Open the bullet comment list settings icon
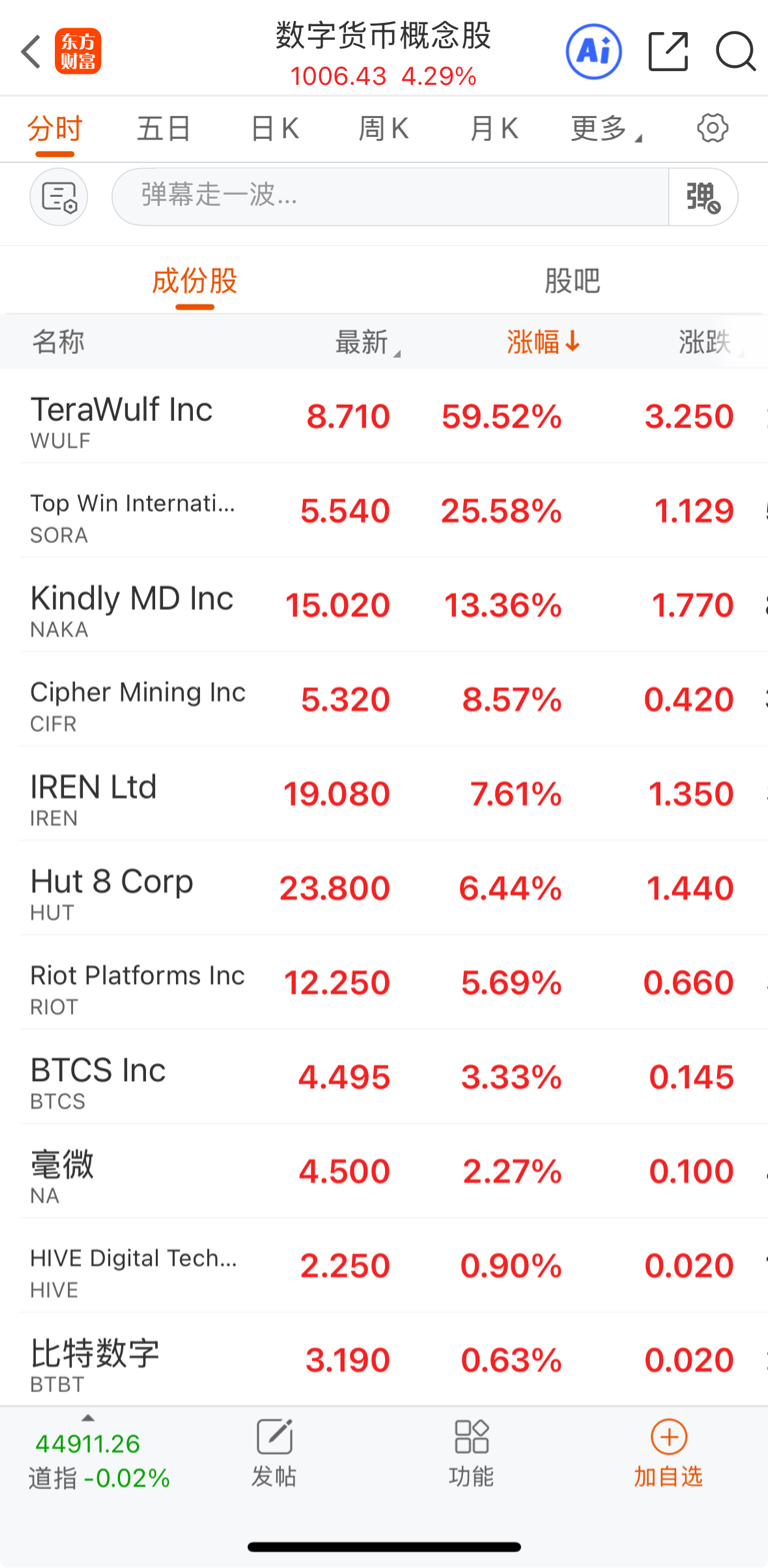The image size is (769, 1568). 59,197
